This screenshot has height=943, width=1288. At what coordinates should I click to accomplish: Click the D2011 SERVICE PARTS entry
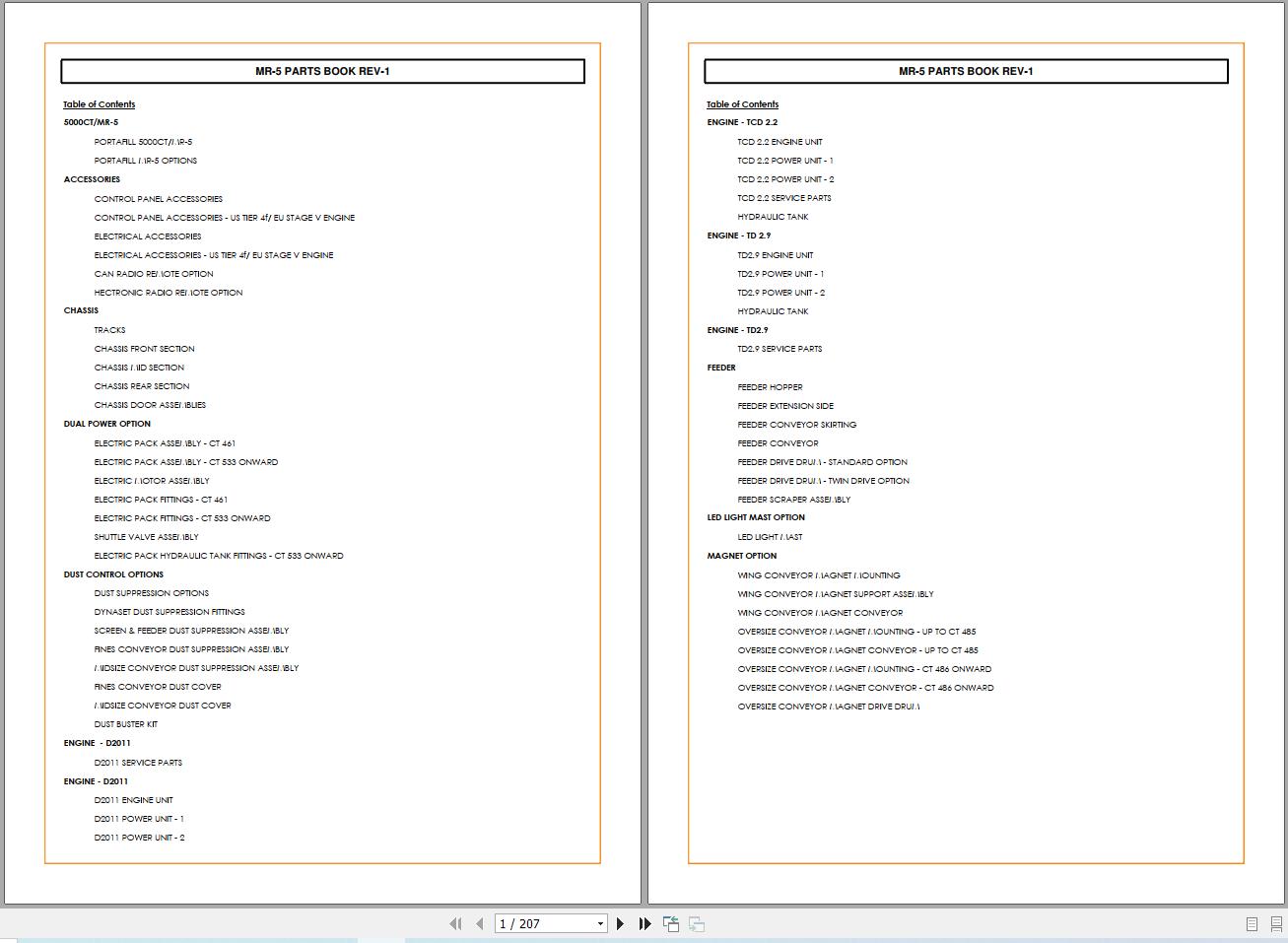point(138,763)
